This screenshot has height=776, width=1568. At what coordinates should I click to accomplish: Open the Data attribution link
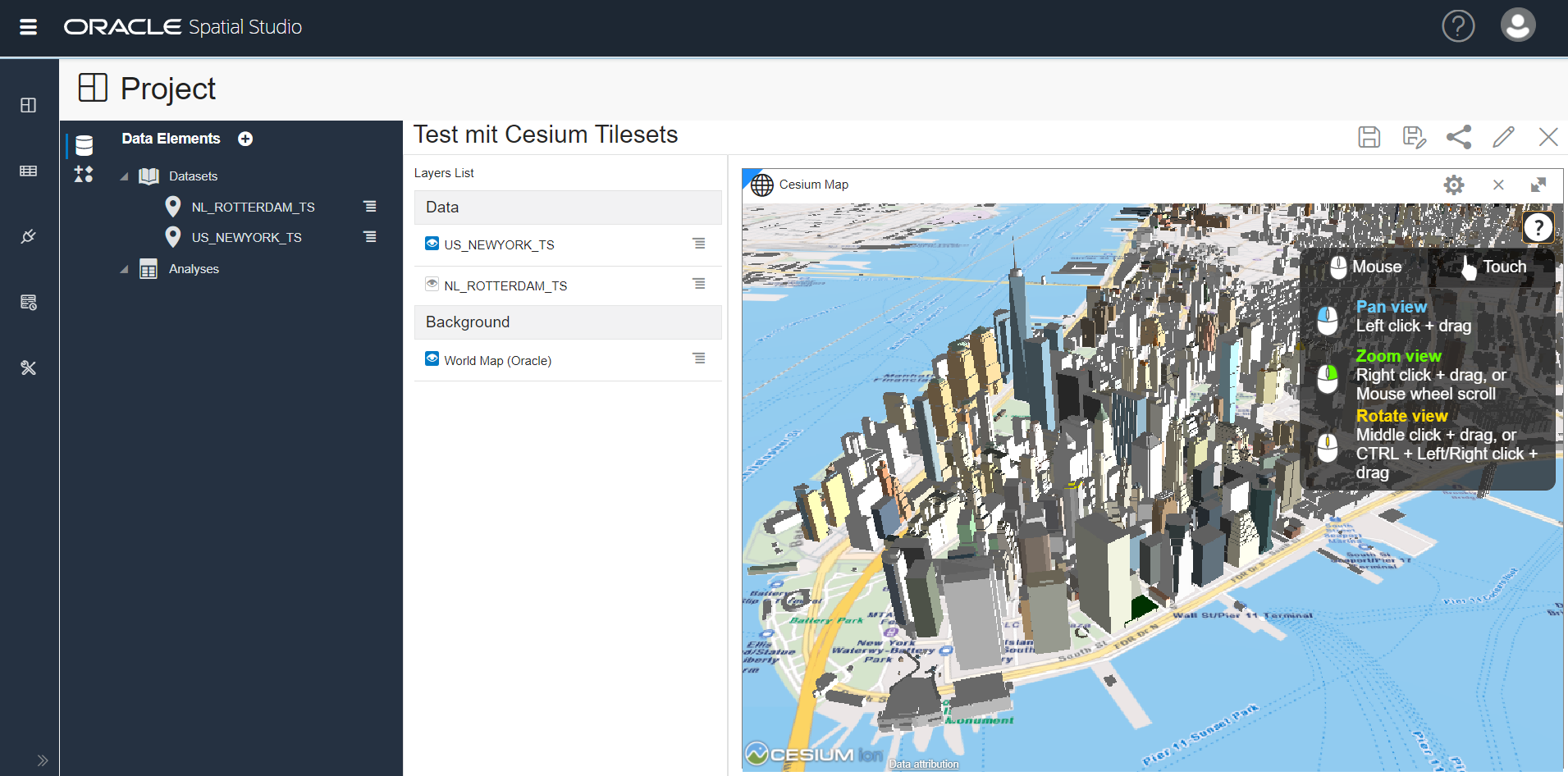point(922,763)
